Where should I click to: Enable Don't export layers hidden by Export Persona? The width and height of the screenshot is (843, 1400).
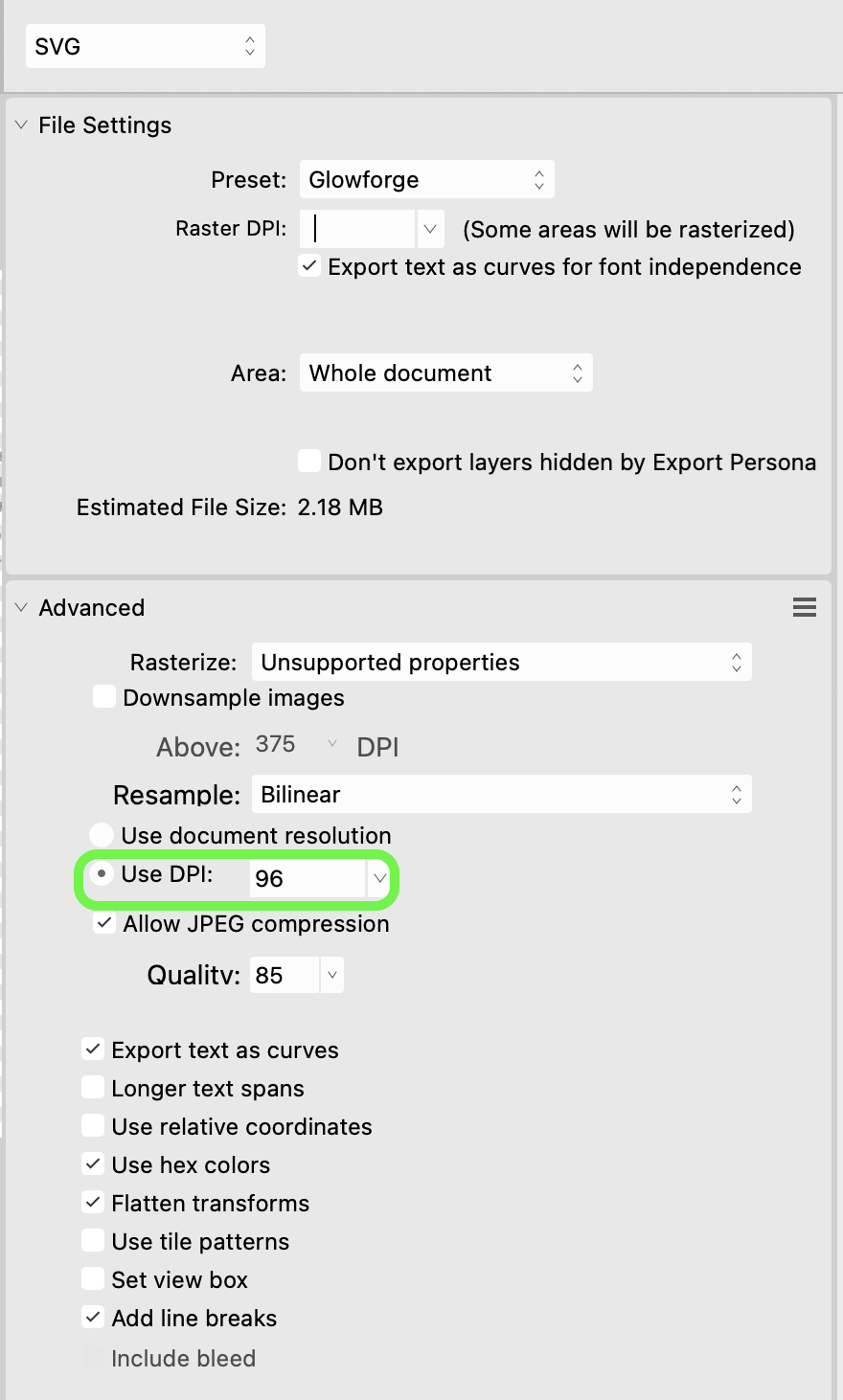click(x=309, y=462)
